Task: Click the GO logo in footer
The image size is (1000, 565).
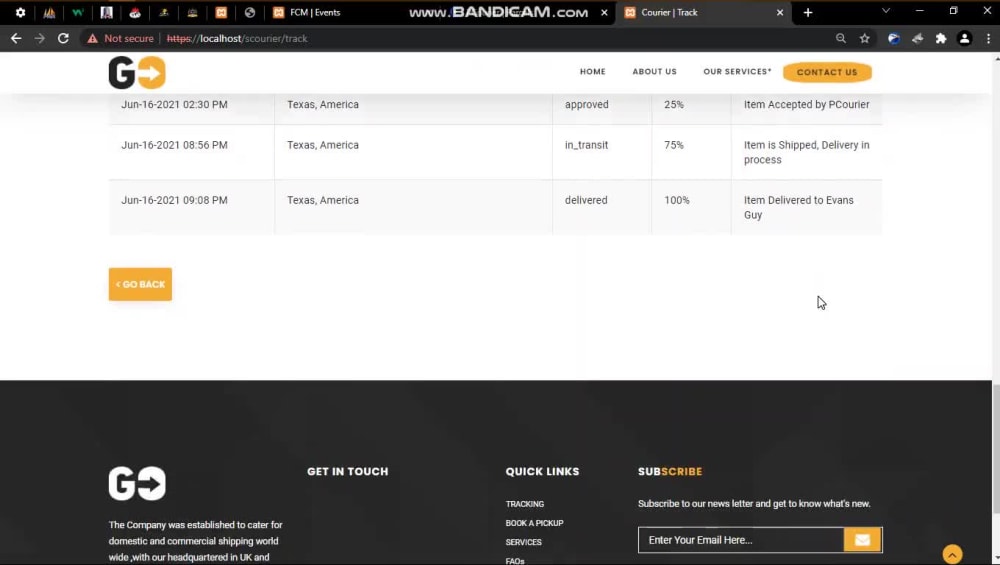Action: [137, 483]
